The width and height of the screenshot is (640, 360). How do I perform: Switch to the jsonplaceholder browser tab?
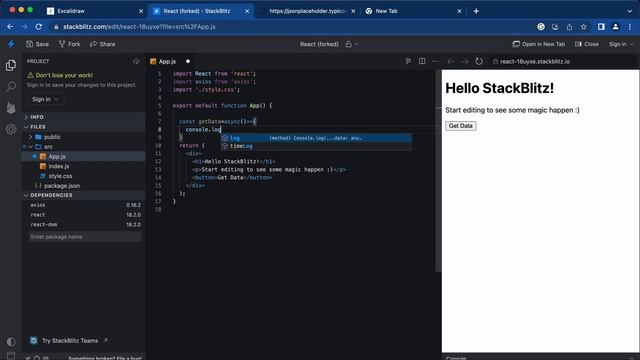pos(307,11)
